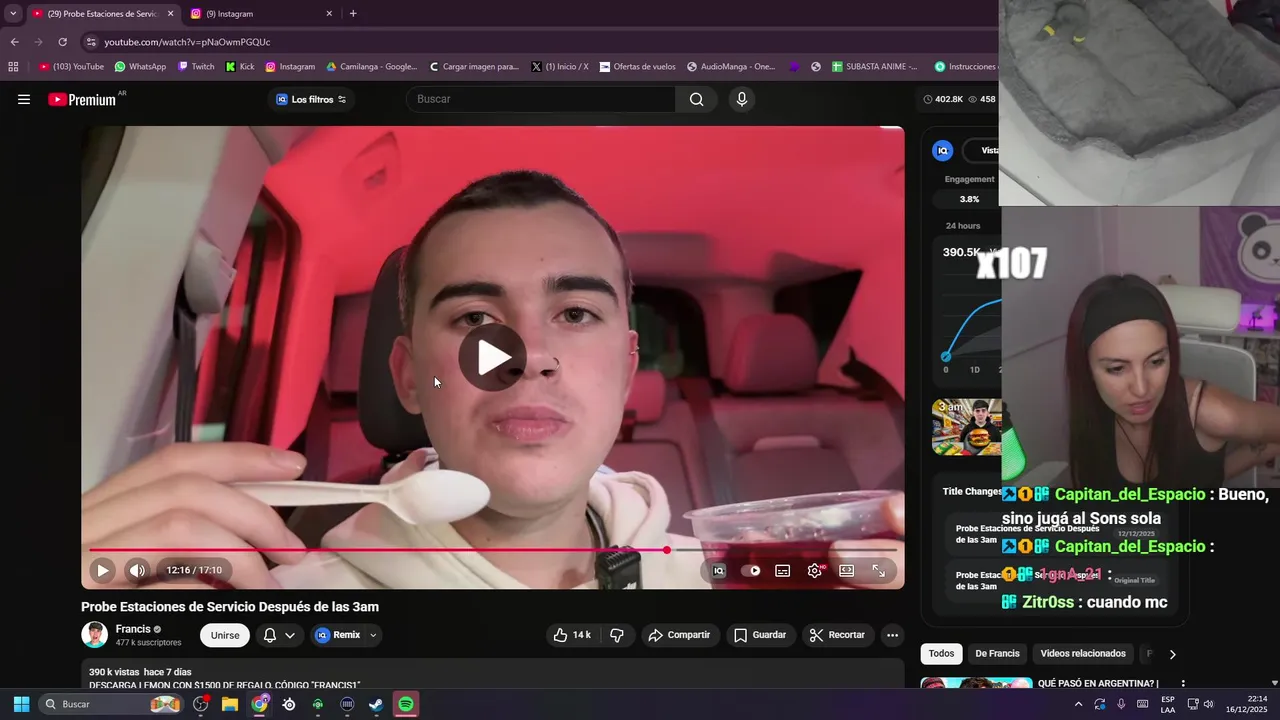Image resolution: width=1280 pixels, height=720 pixels.
Task: Open notification bell dropdown
Action: click(x=279, y=635)
